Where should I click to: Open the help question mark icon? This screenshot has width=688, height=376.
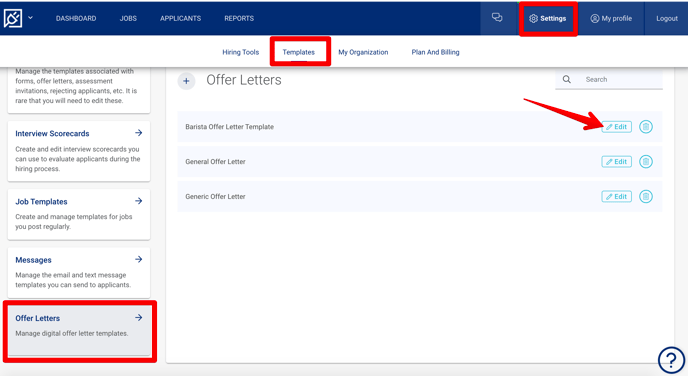[x=671, y=360]
